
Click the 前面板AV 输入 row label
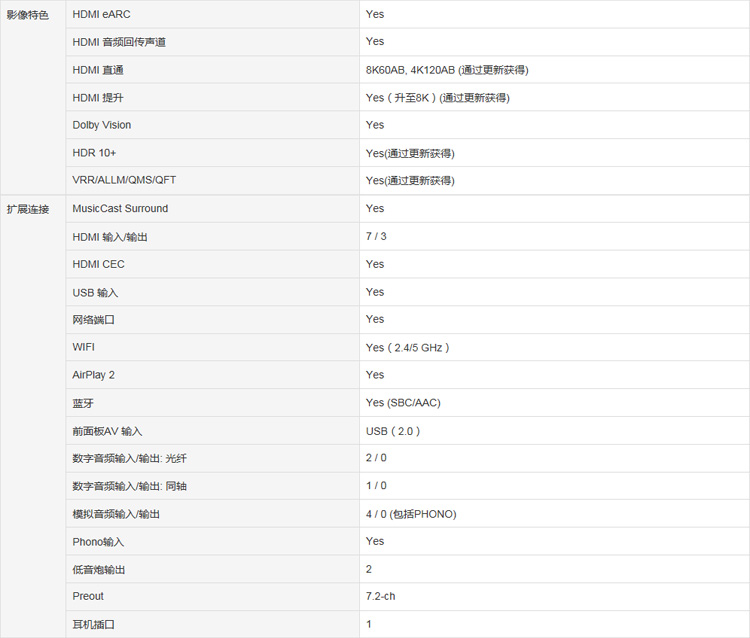[107, 431]
